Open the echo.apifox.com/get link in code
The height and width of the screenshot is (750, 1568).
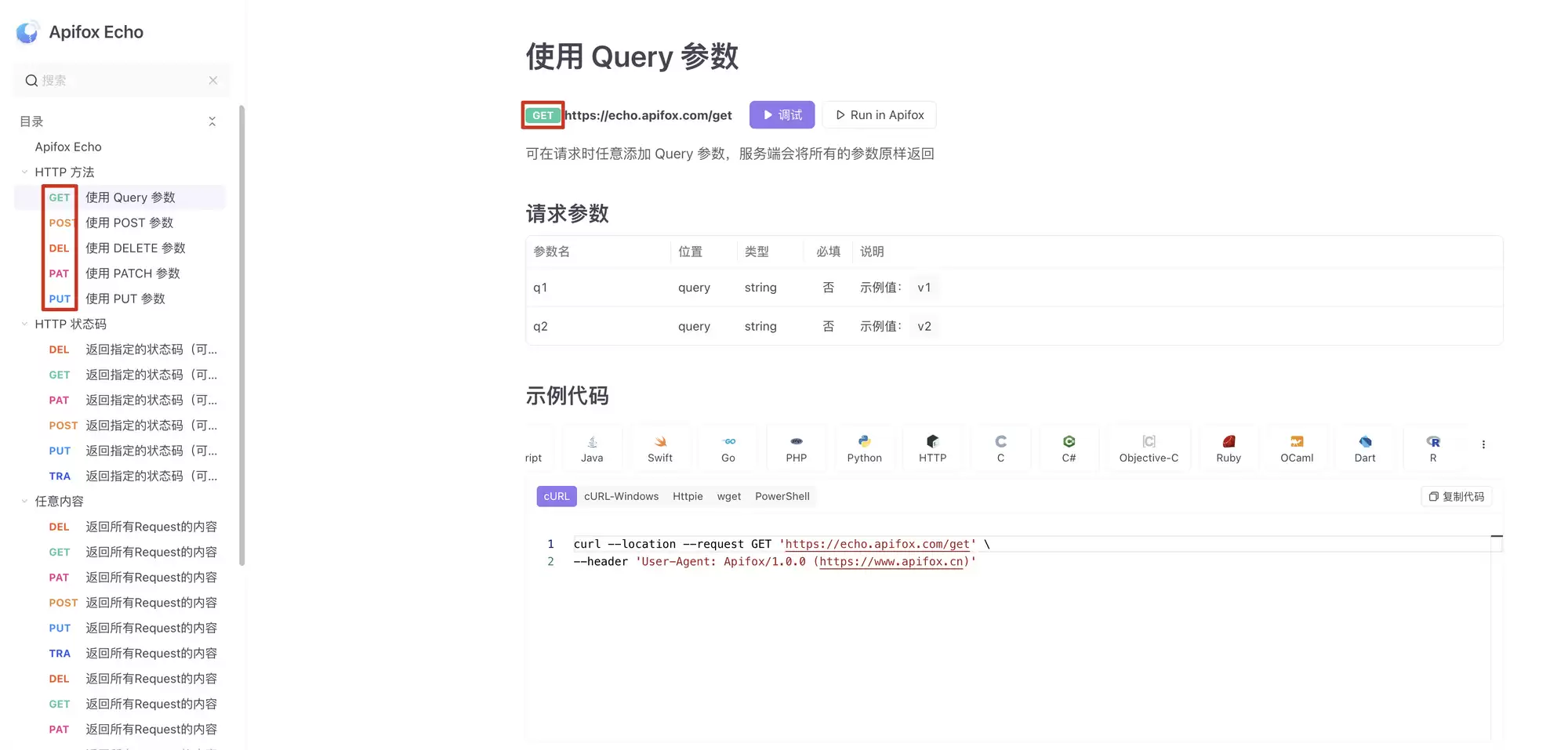point(877,544)
